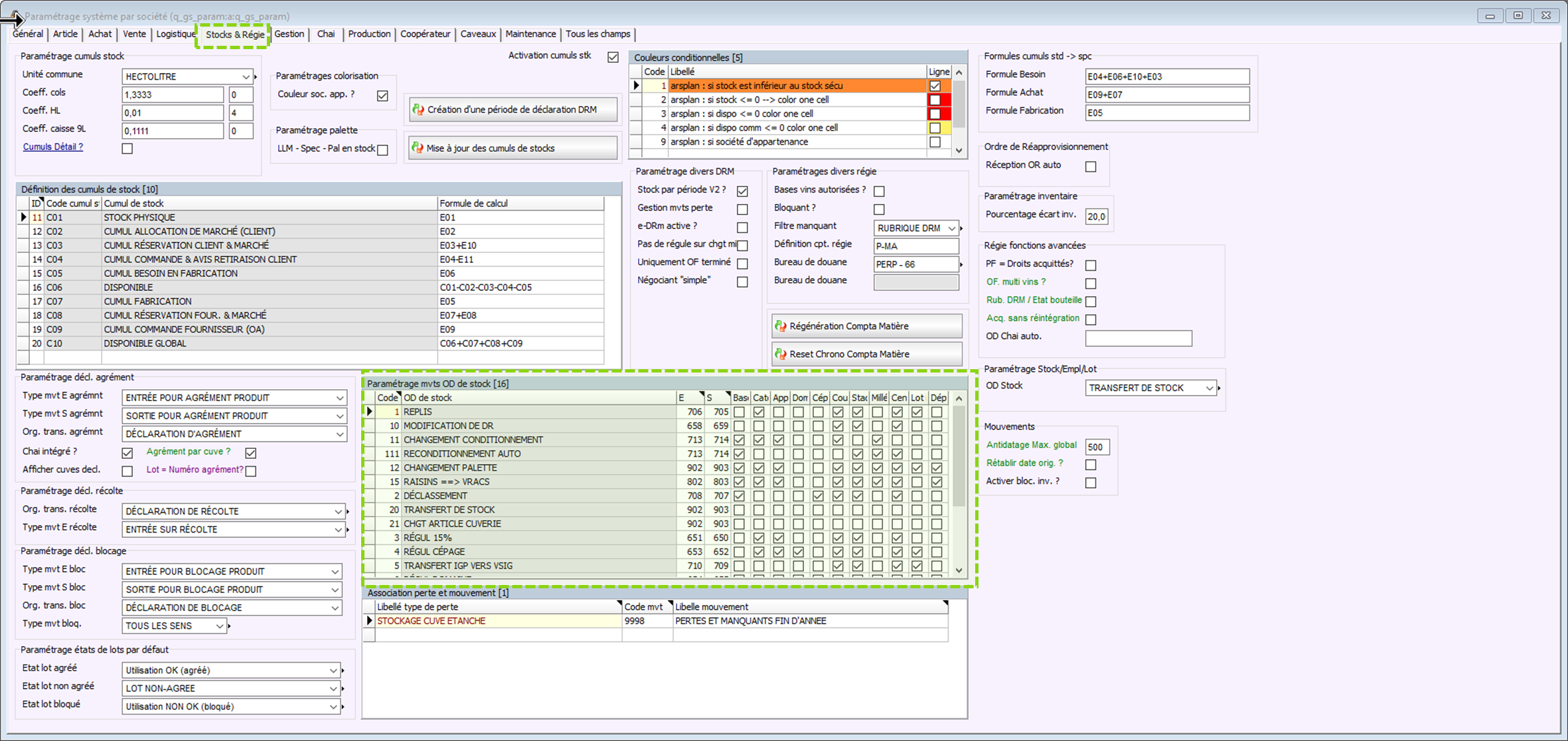The height and width of the screenshot is (741, 1568).
Task: Click the Régénération Compta Matière icon
Action: [x=781, y=326]
